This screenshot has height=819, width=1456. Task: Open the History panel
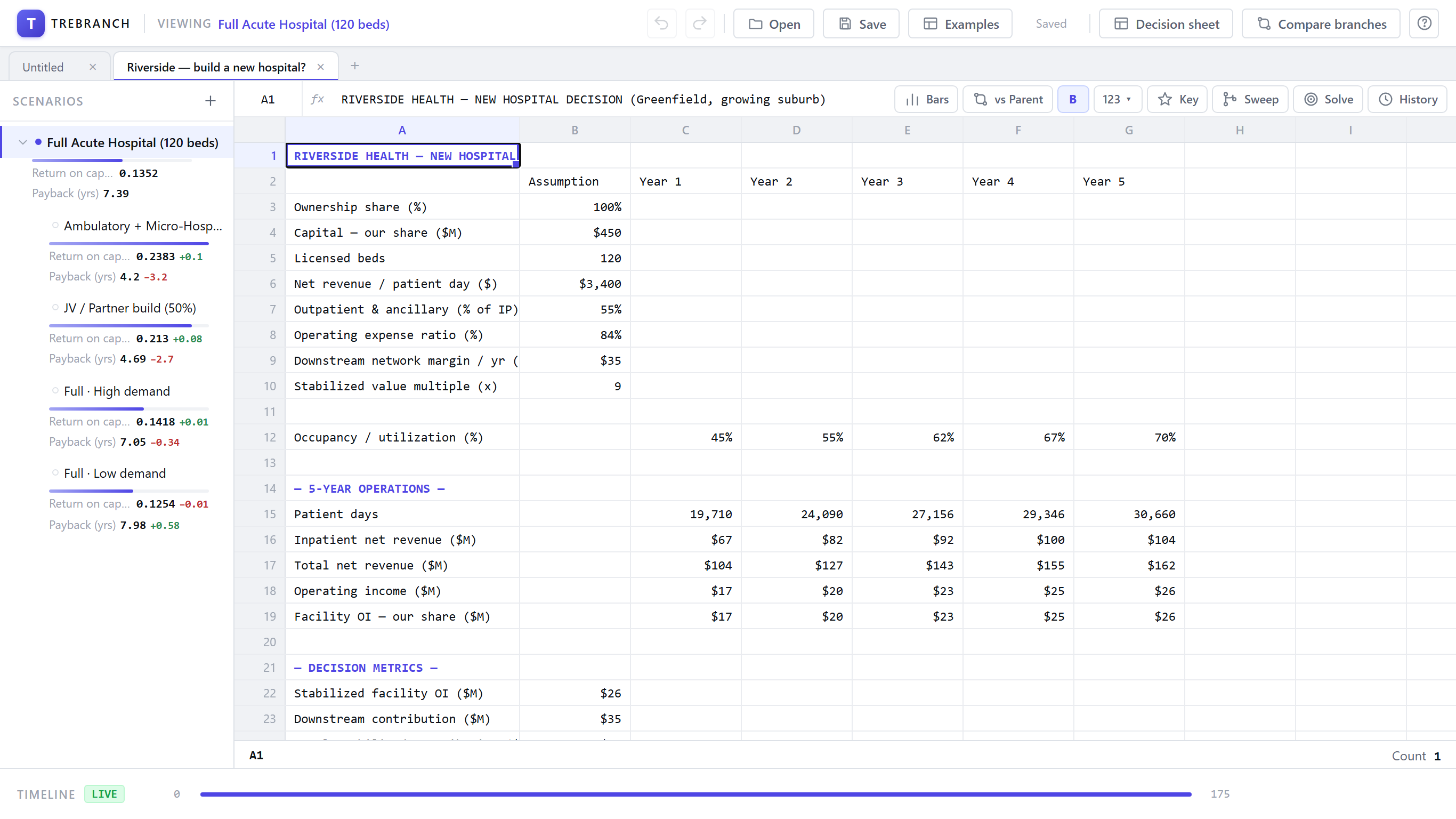(x=1407, y=99)
